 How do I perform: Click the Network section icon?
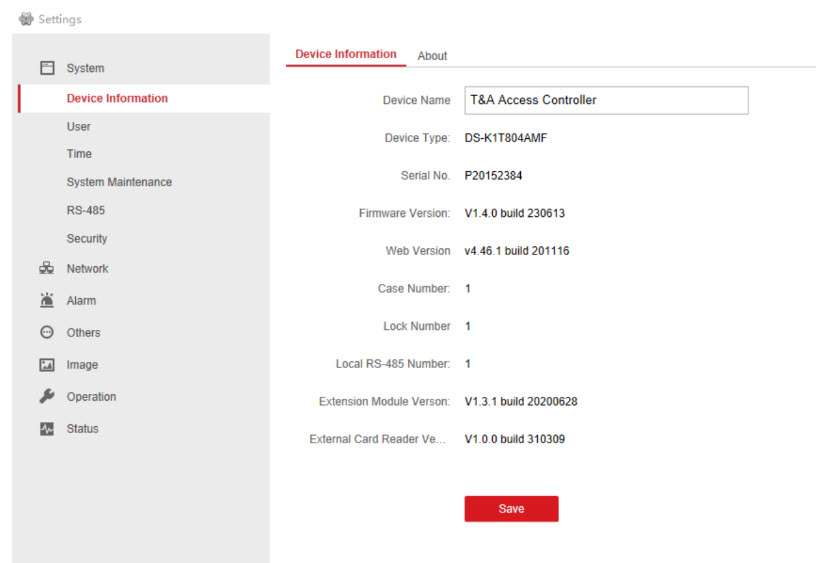[46, 268]
